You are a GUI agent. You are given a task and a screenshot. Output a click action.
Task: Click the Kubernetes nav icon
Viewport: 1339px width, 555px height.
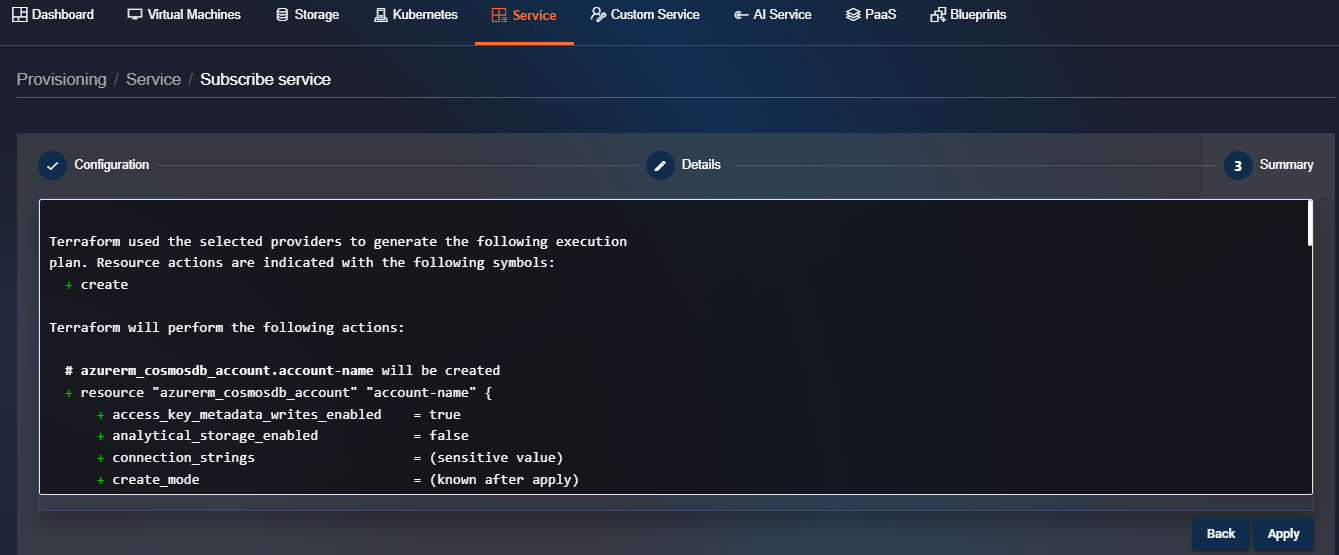coord(381,15)
